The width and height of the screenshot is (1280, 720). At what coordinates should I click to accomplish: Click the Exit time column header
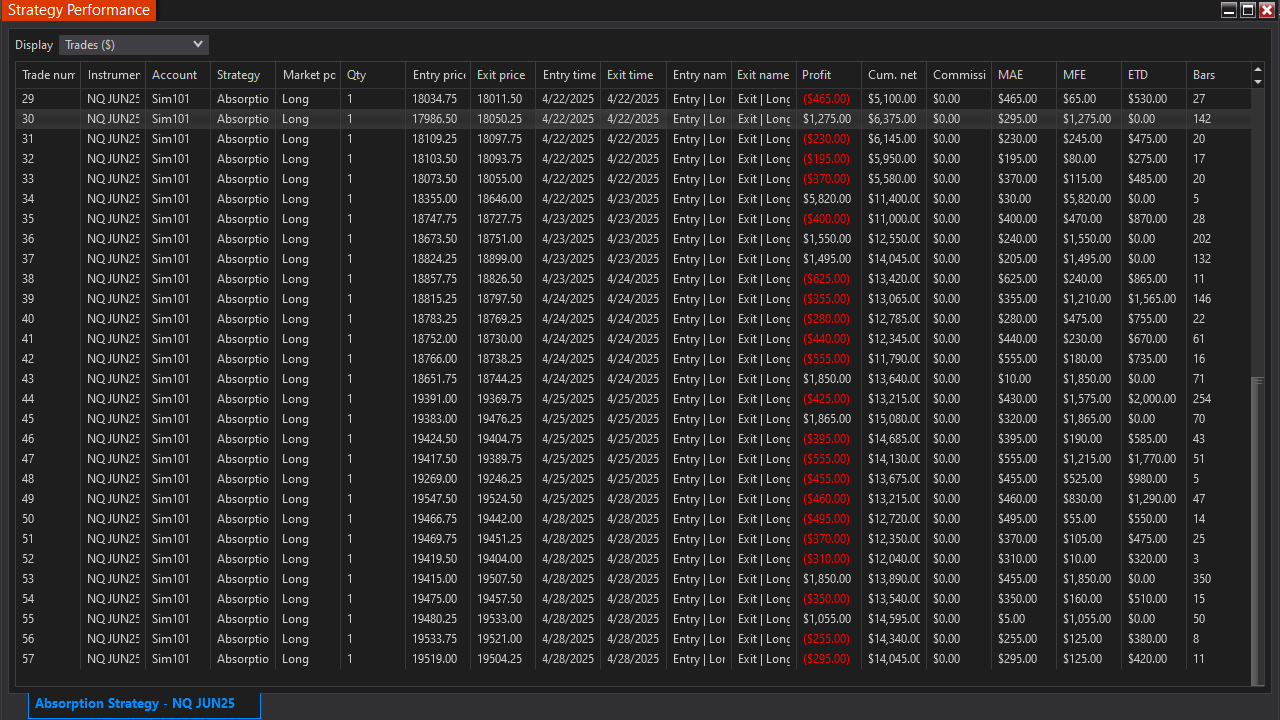(633, 75)
